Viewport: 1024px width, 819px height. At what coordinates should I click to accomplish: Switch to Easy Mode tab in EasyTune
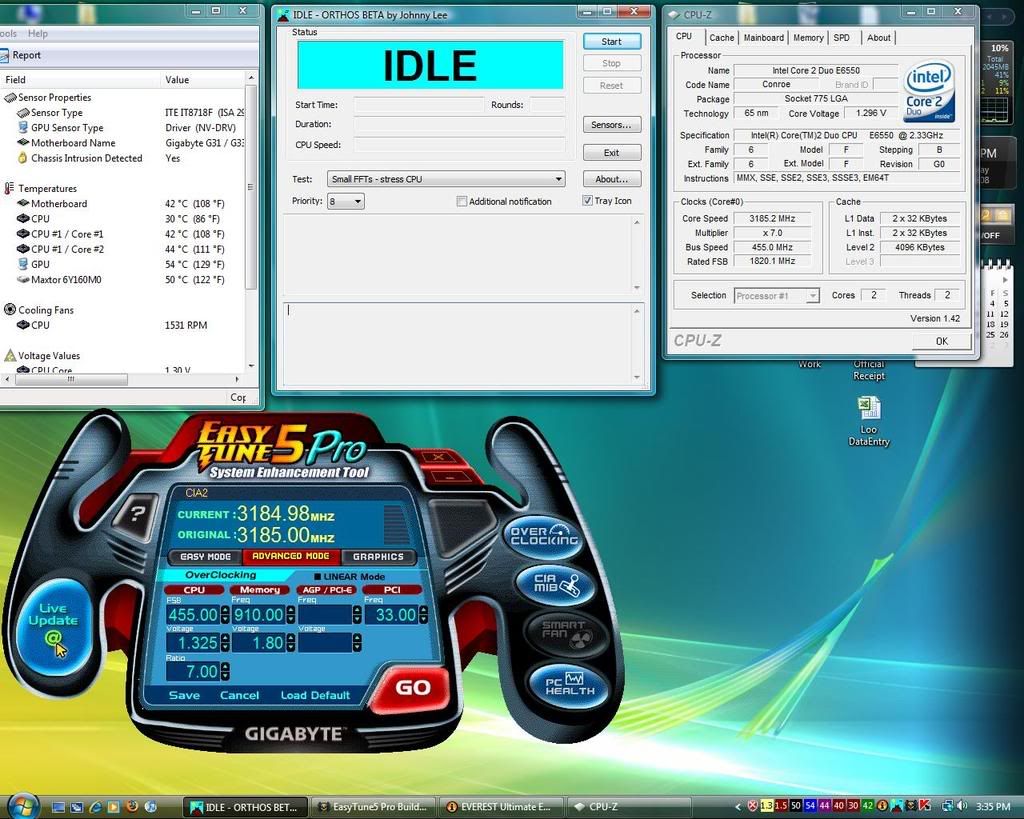click(x=205, y=557)
